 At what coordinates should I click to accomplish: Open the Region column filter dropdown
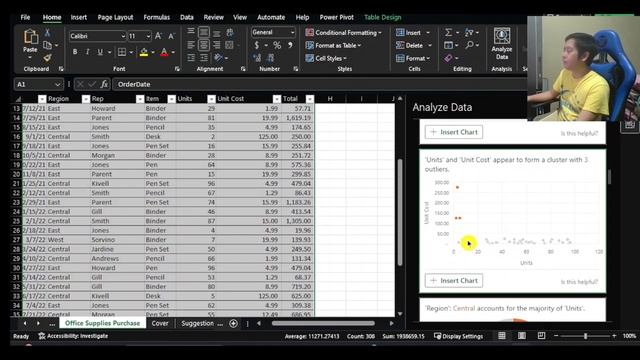85,99
